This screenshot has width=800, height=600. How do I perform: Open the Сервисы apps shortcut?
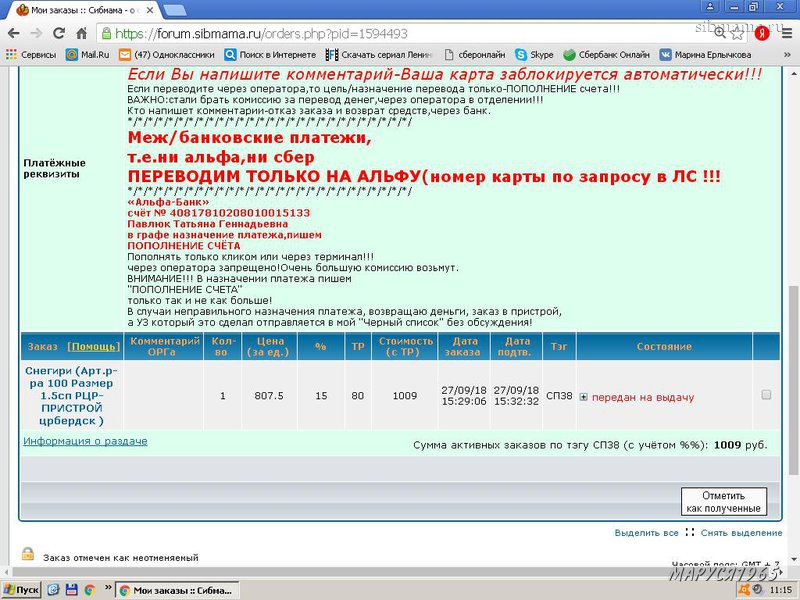point(31,55)
